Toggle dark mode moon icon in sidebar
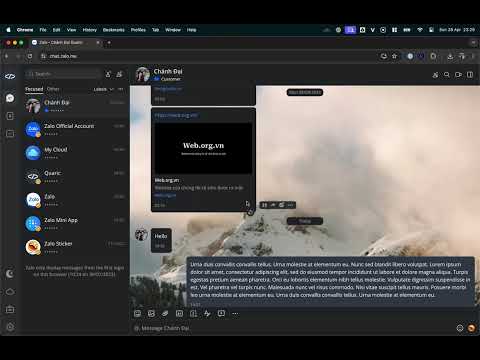Screen dimensions: 480x360 (10, 274)
